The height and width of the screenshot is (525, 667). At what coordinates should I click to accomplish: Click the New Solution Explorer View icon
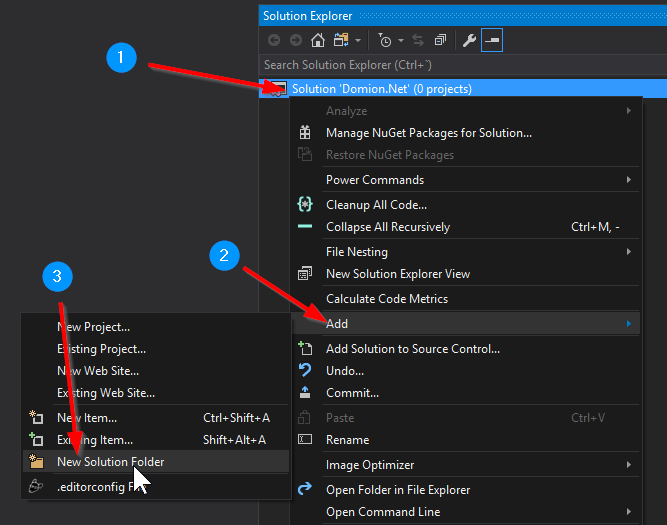coord(305,273)
